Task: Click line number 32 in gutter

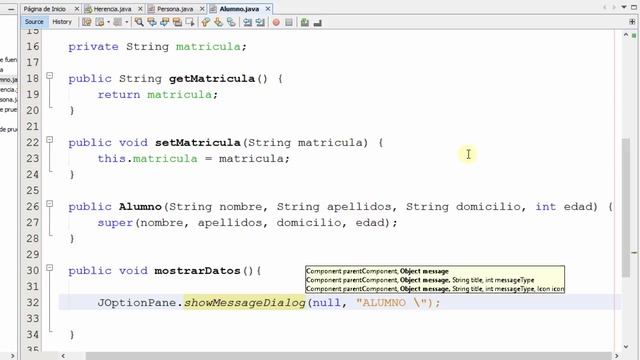Action: pos(33,303)
